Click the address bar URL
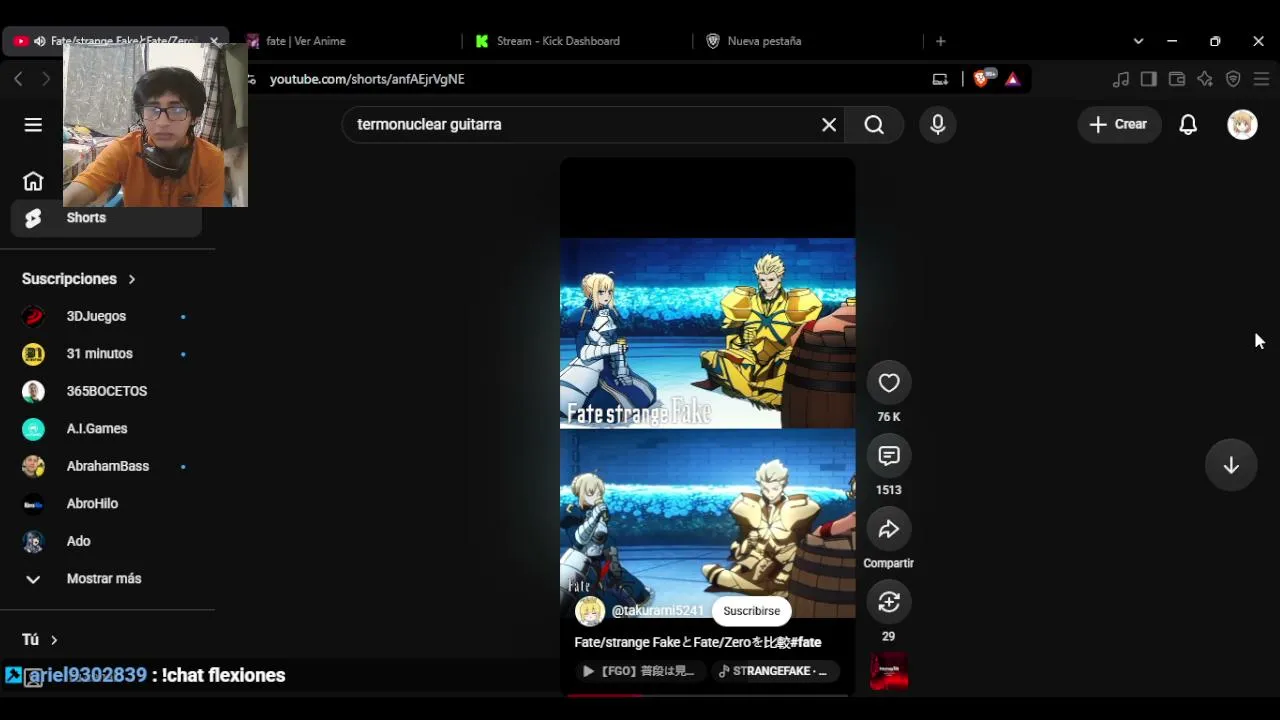The image size is (1280, 720). 367,79
